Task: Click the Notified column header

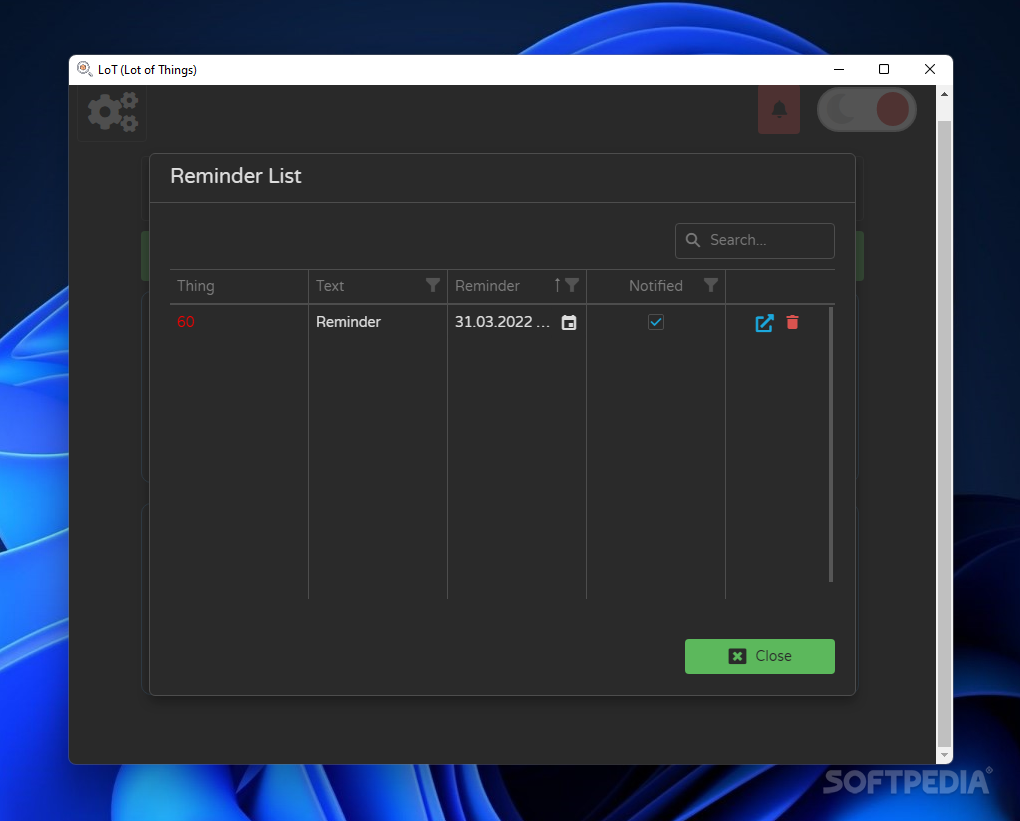Action: tap(656, 286)
